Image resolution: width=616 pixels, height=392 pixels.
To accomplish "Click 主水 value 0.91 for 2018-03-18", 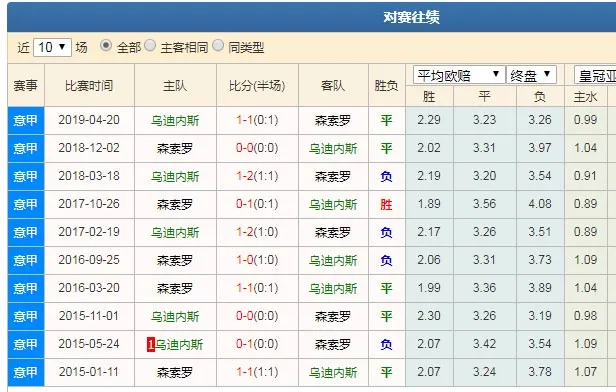I will 585,176.
